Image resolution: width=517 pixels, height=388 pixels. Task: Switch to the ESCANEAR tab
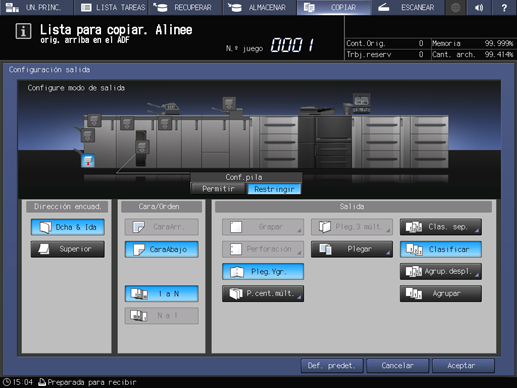pyautogui.click(x=408, y=7)
